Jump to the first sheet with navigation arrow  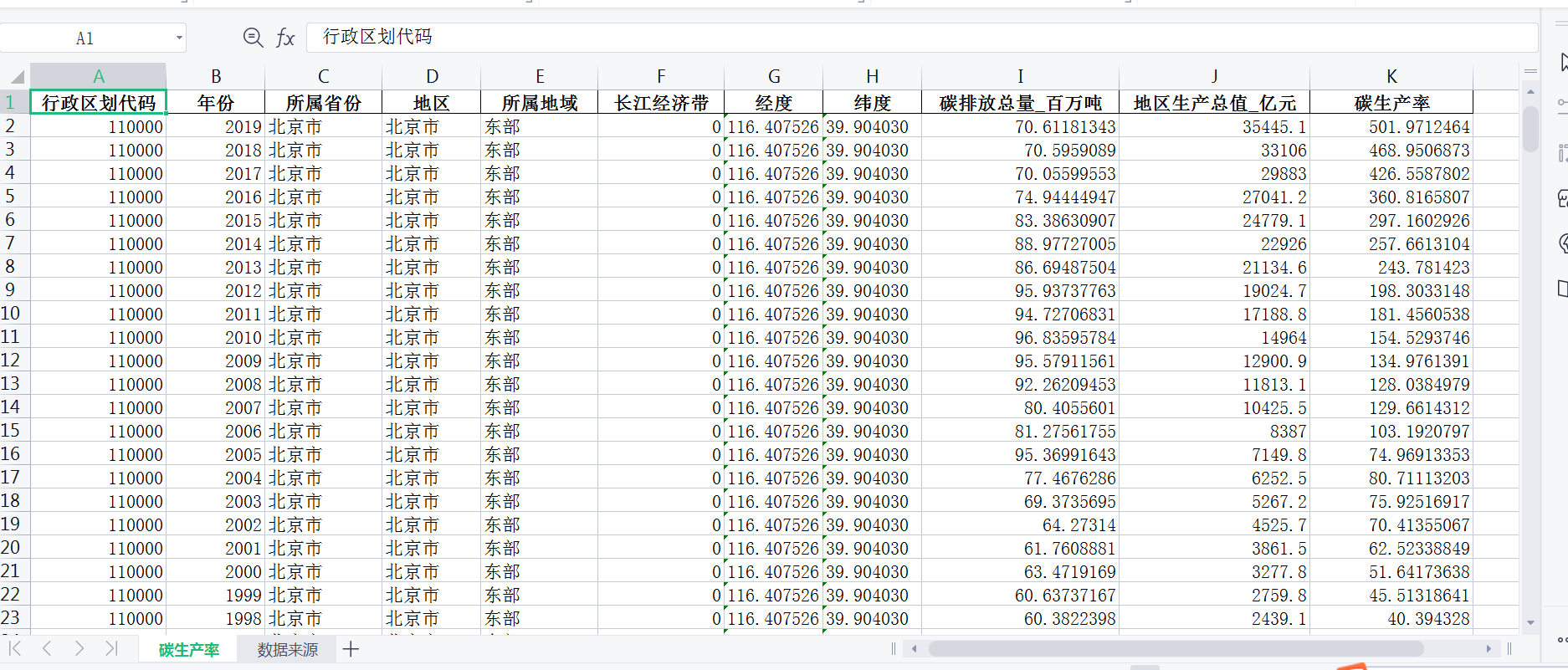point(15,648)
